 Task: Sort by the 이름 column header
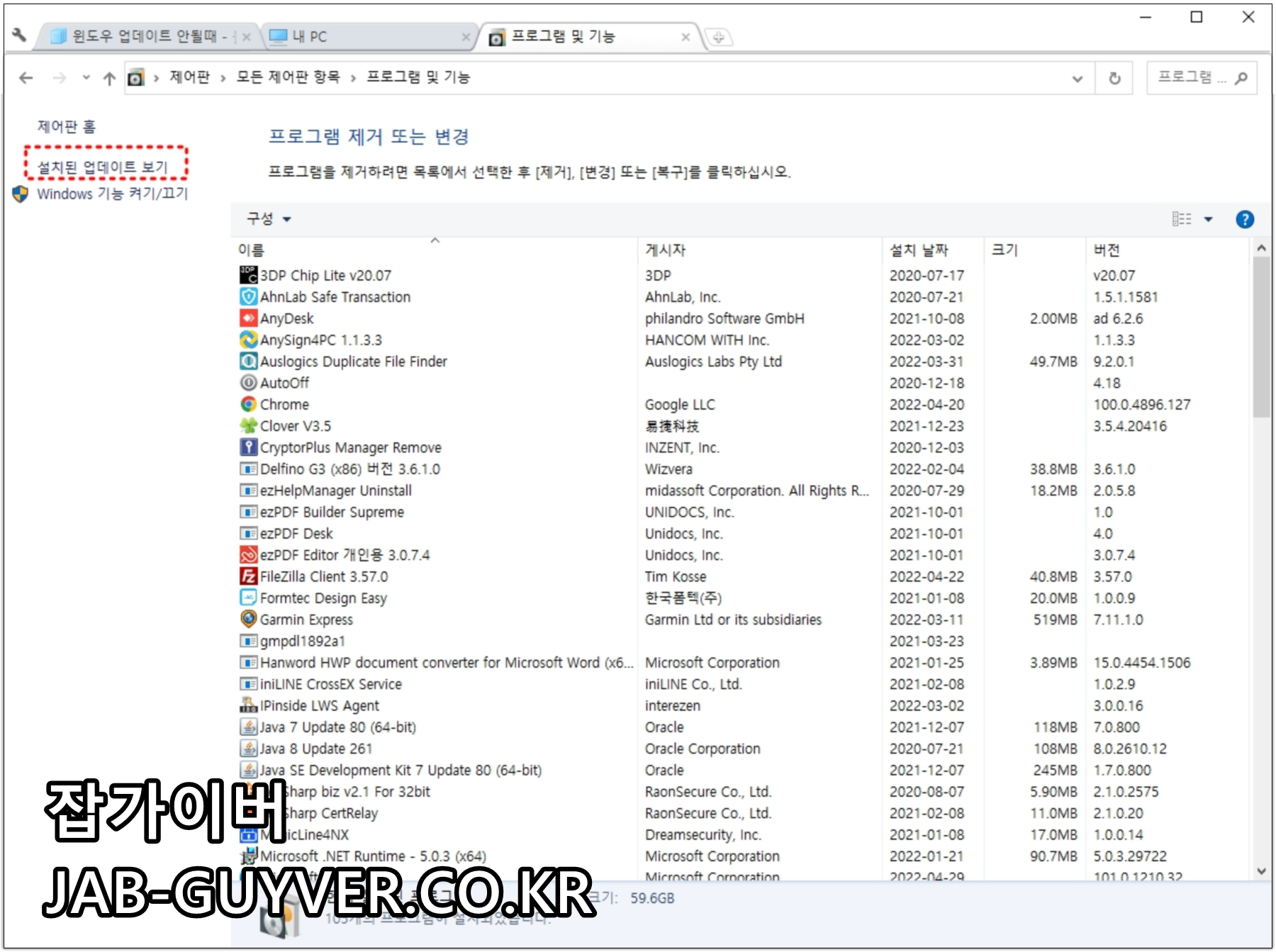[x=436, y=250]
